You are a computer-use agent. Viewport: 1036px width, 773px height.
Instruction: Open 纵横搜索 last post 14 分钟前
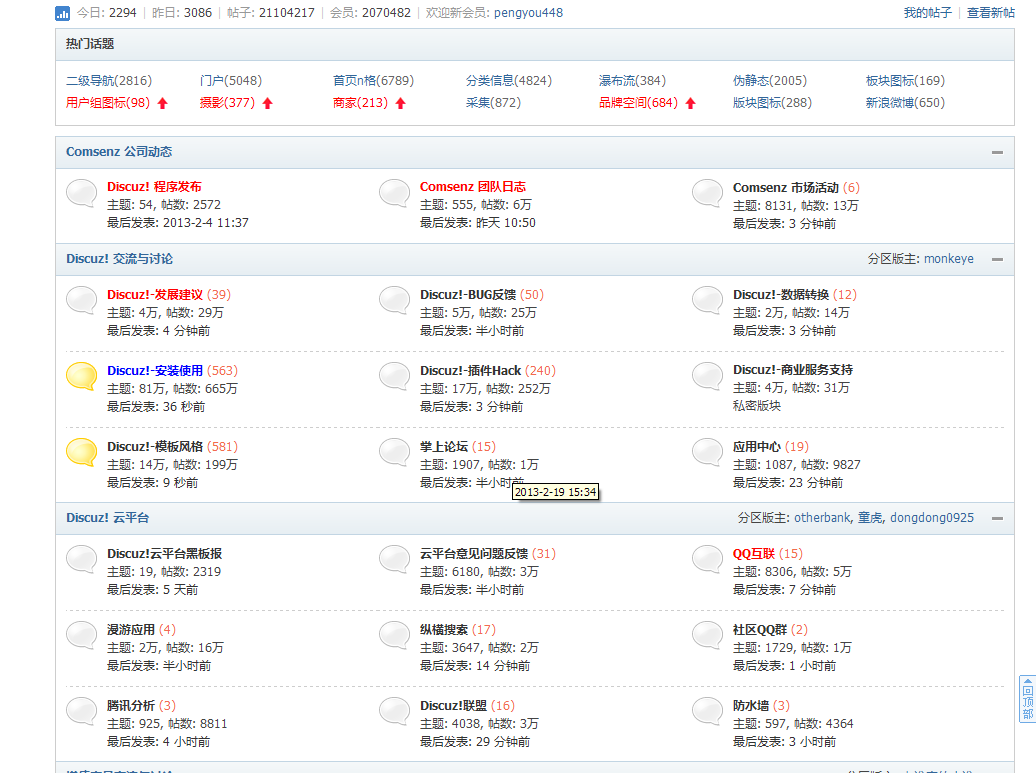pyautogui.click(x=503, y=666)
